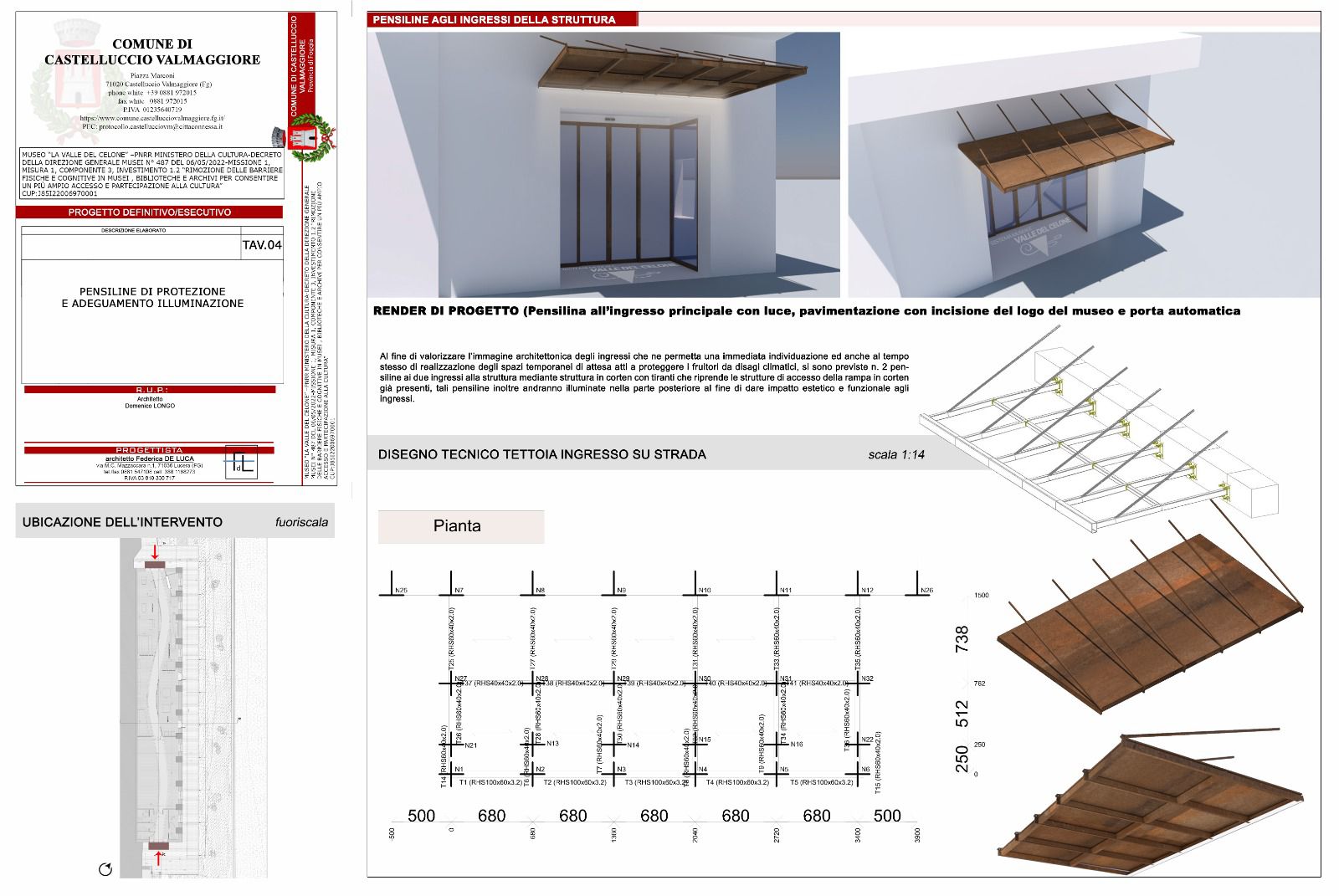Click the large vertical dimension '250'

tap(962, 759)
